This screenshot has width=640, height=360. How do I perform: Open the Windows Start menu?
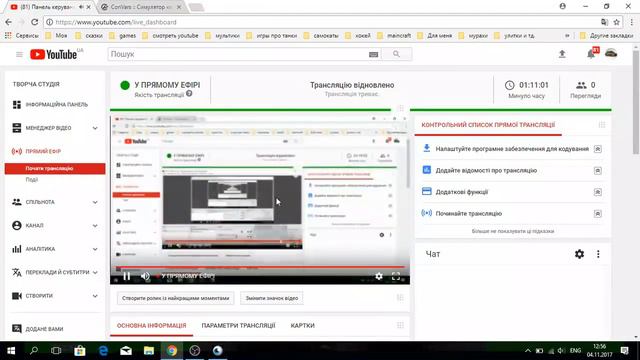pos(11,351)
